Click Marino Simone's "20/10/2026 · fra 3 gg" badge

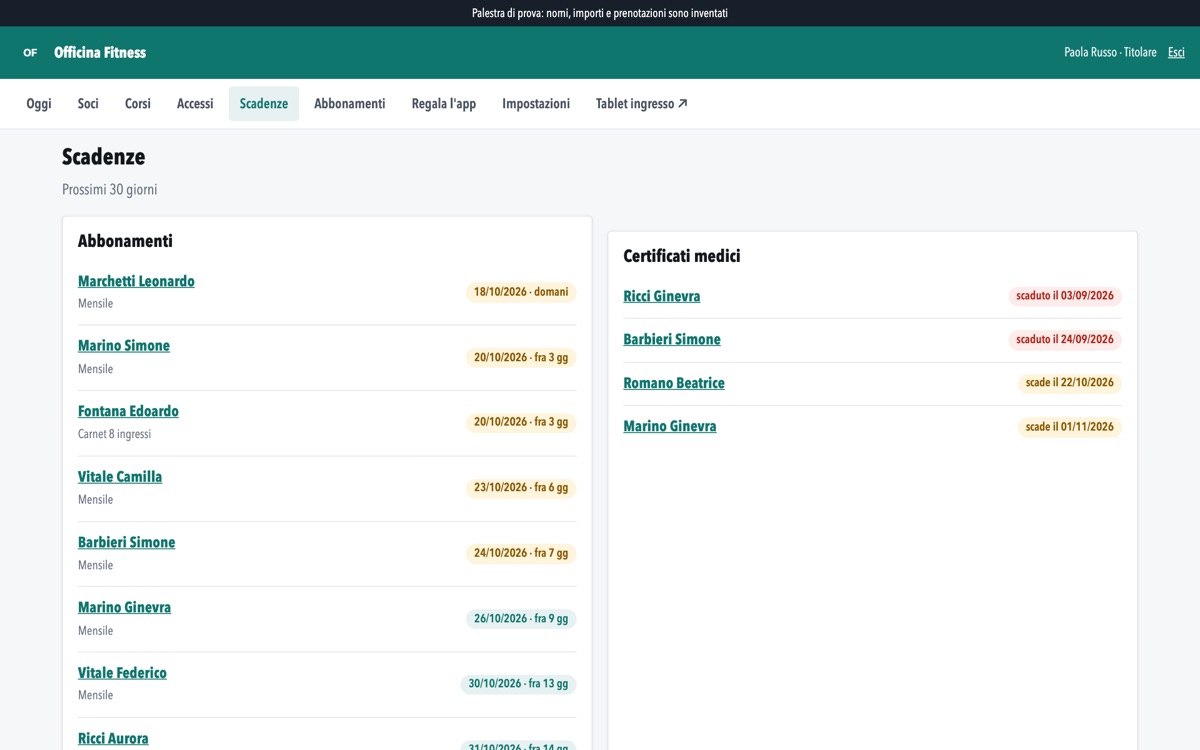coord(521,357)
